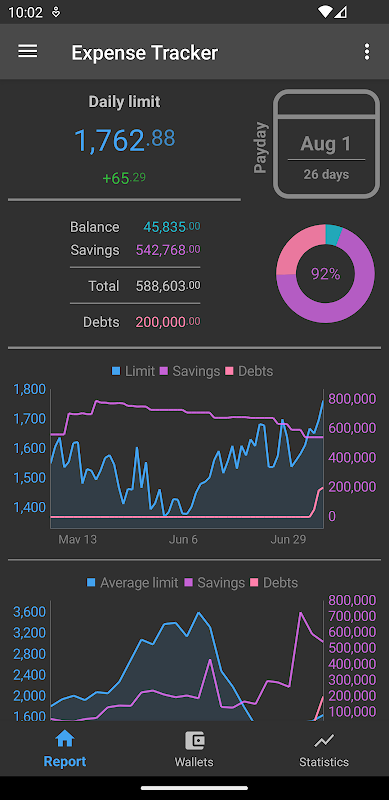Tap the WiFi status icon
The image size is (389, 800).
324,12
